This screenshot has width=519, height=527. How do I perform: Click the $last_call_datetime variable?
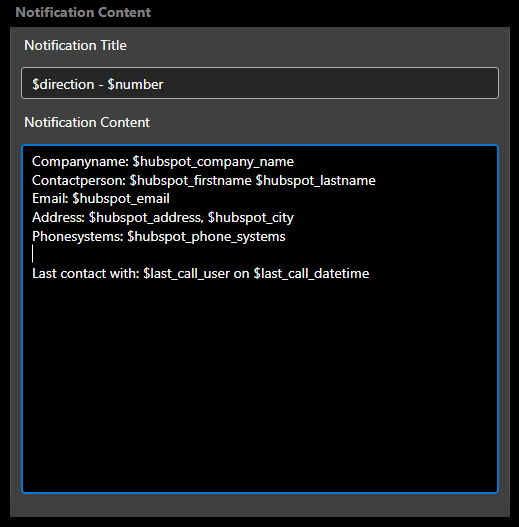coord(311,273)
